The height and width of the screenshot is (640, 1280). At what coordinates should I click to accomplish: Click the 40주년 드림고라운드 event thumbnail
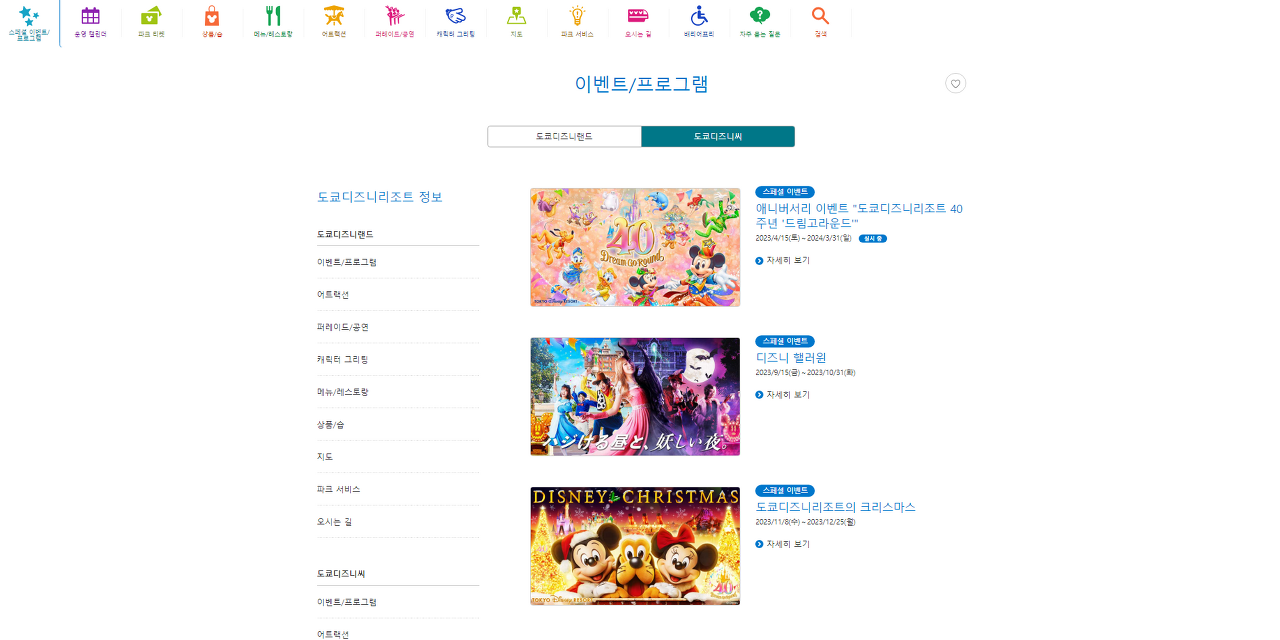[635, 246]
